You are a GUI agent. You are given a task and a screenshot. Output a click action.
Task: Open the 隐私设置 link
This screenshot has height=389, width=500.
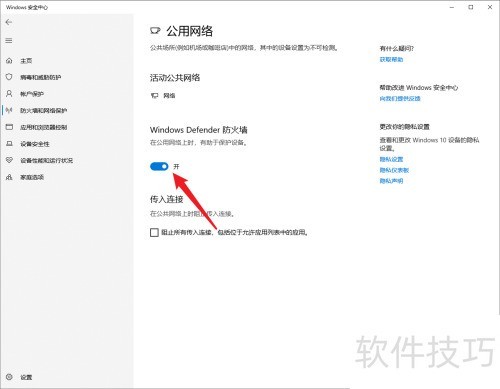[391, 159]
